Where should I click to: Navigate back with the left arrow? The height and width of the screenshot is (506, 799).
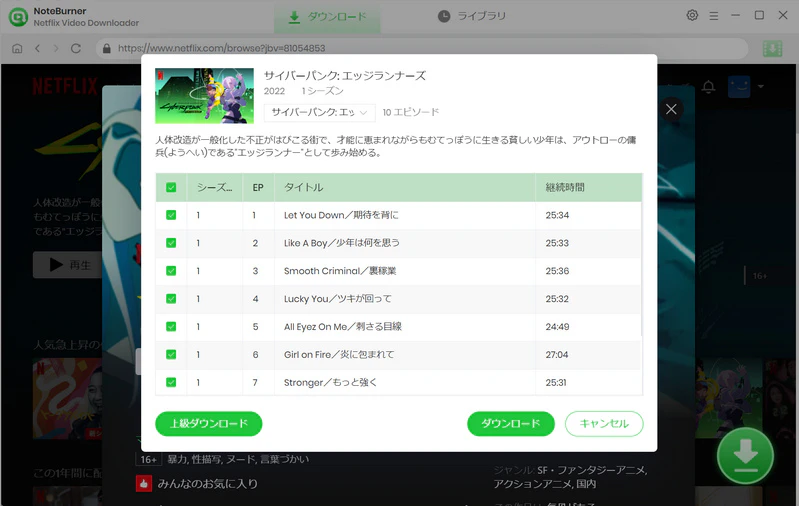(x=37, y=48)
